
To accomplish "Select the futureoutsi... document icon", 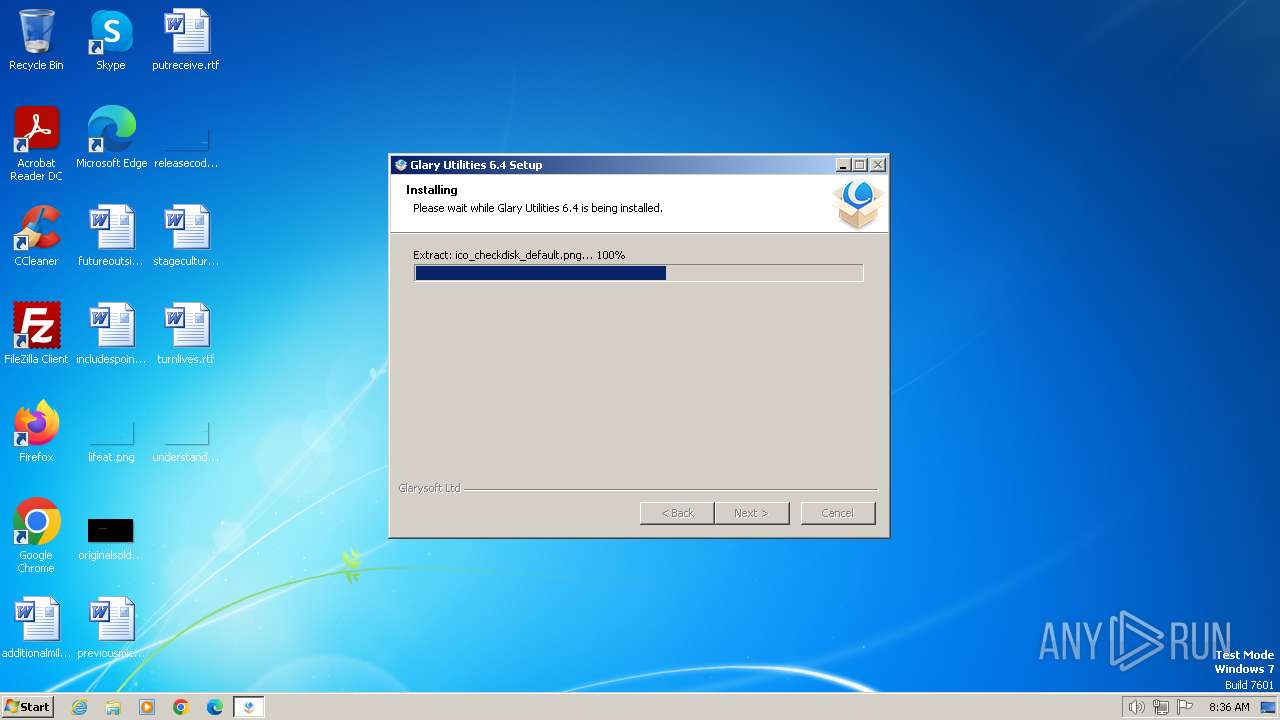I will (x=111, y=236).
